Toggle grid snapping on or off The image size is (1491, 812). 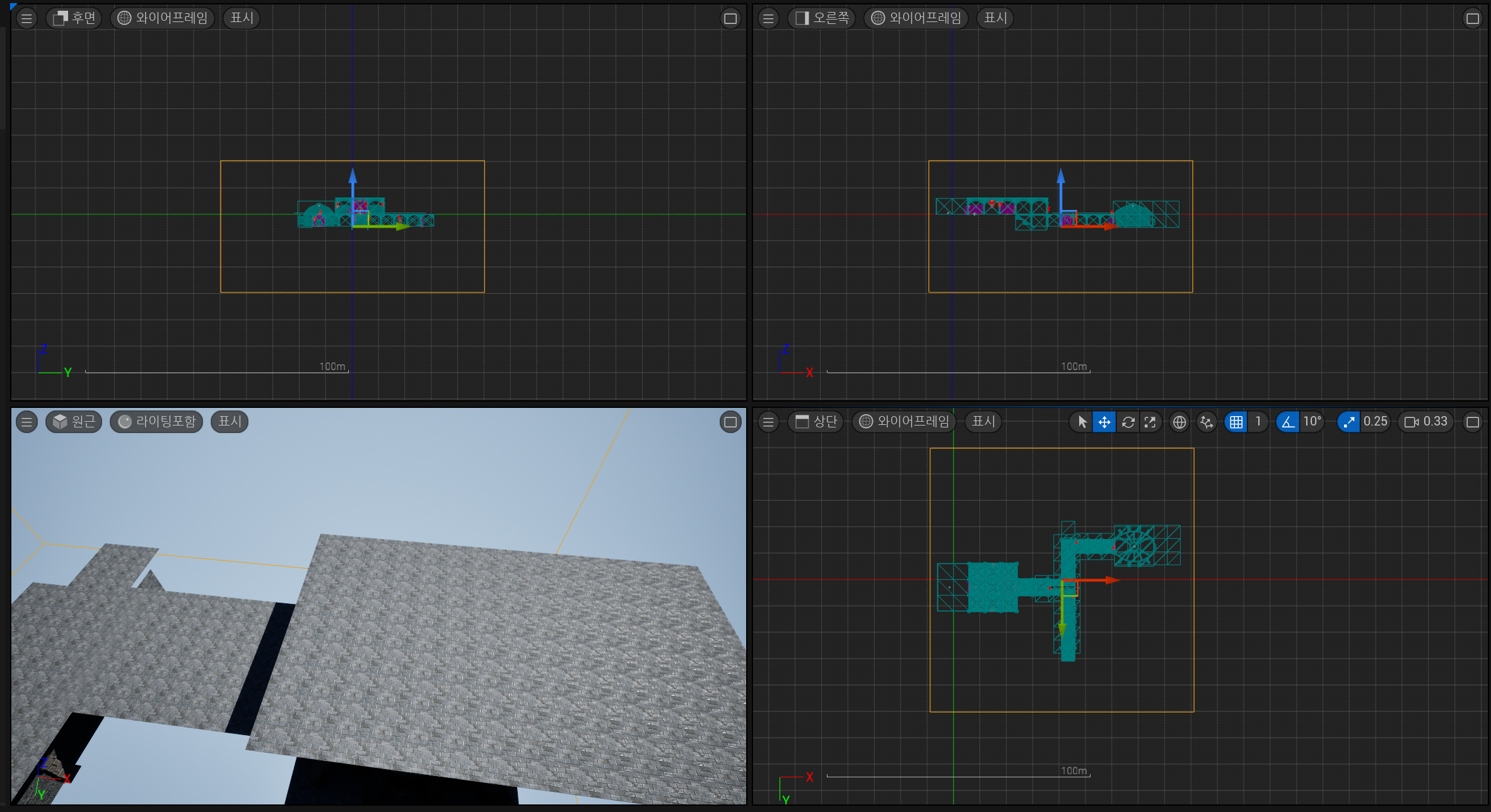point(1236,422)
